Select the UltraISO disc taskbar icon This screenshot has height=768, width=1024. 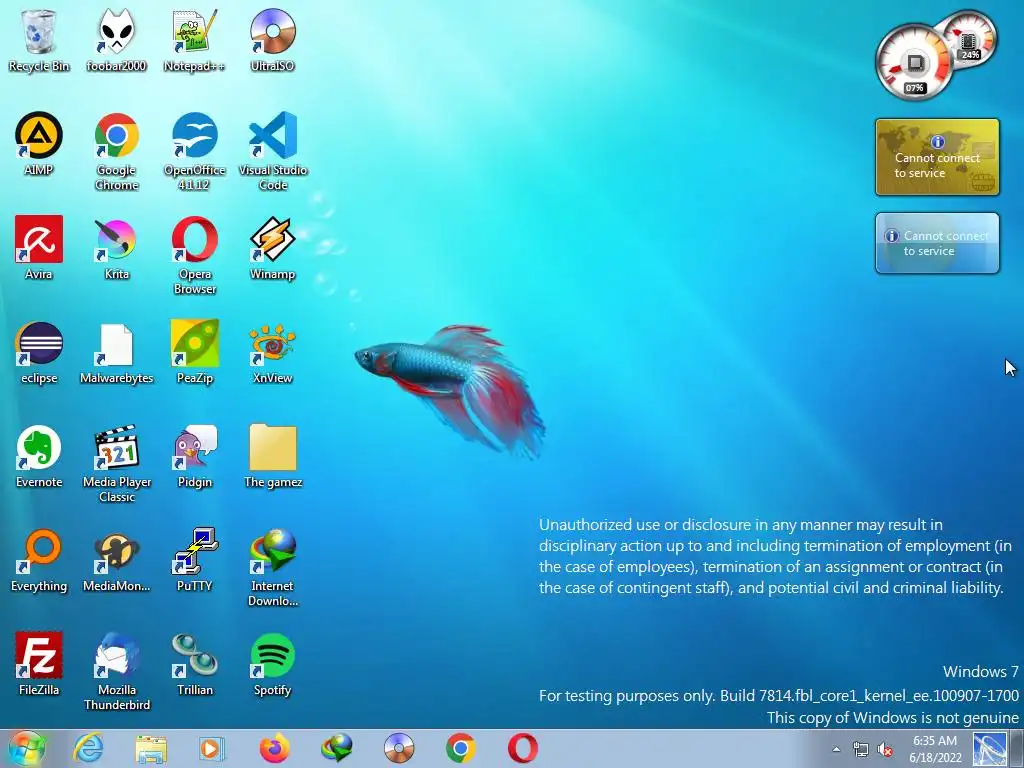click(399, 748)
